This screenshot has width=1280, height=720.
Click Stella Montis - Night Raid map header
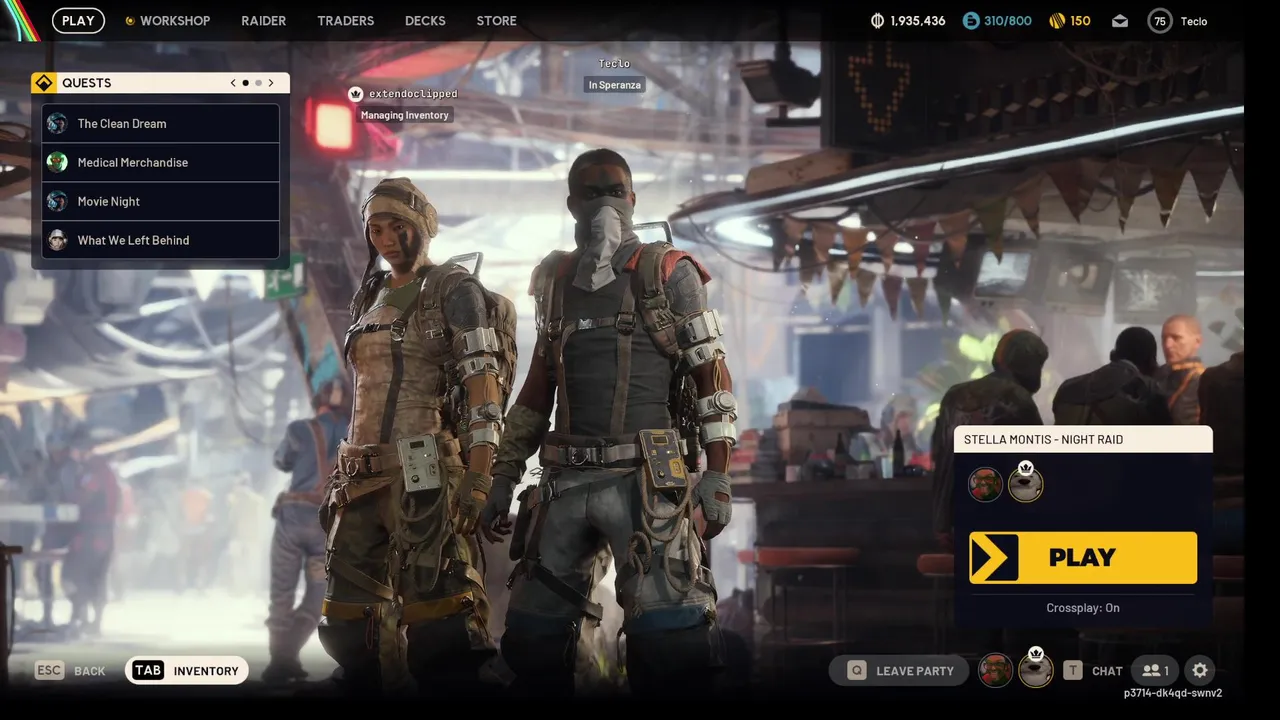click(x=1083, y=439)
